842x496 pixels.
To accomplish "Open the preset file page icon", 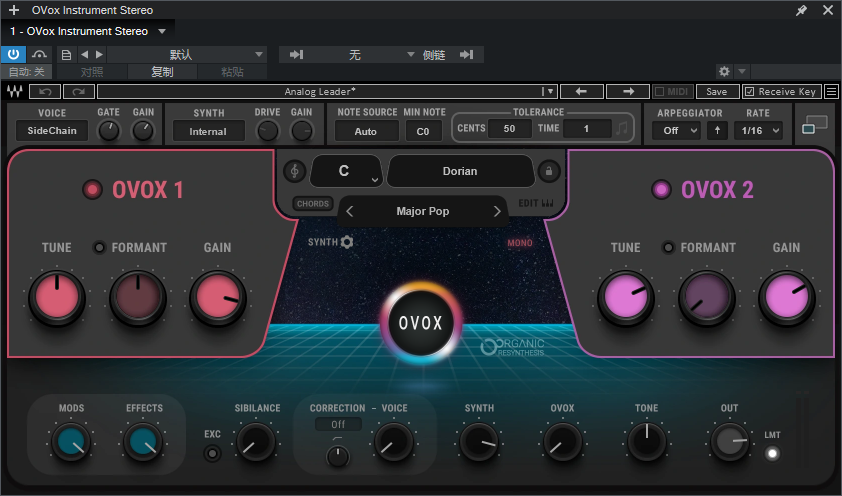I will [x=67, y=54].
